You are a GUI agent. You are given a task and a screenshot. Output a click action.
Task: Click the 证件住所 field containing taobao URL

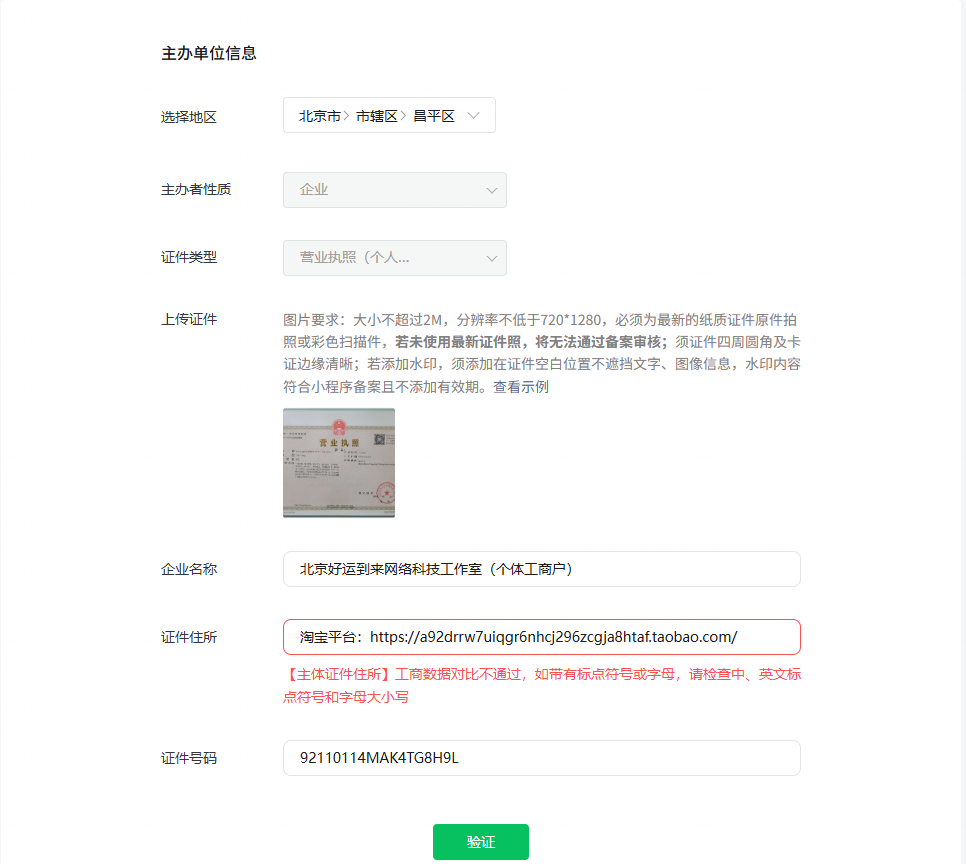[542, 637]
